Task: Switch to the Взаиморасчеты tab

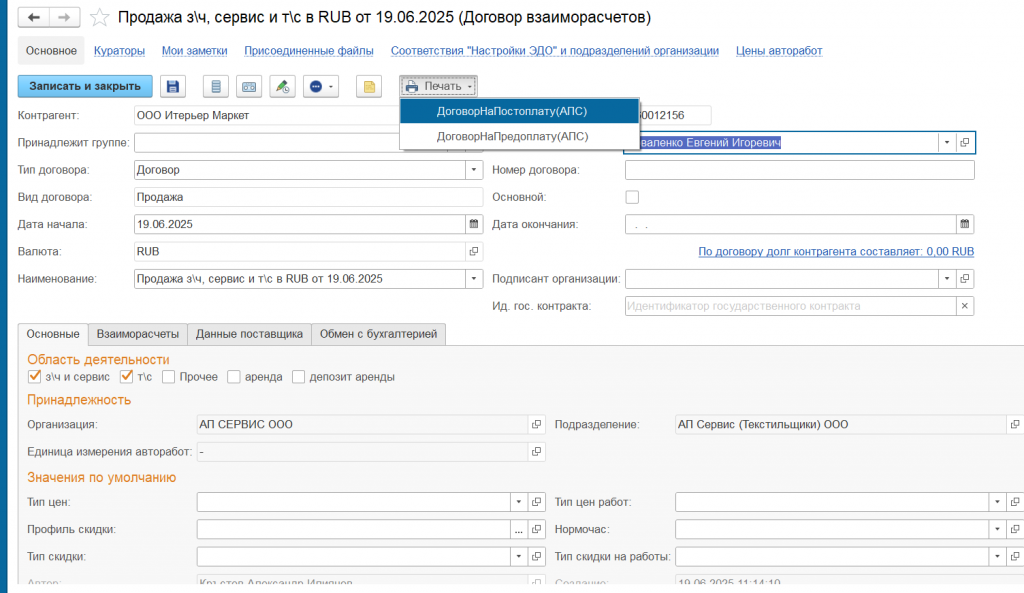Action: click(x=138, y=334)
